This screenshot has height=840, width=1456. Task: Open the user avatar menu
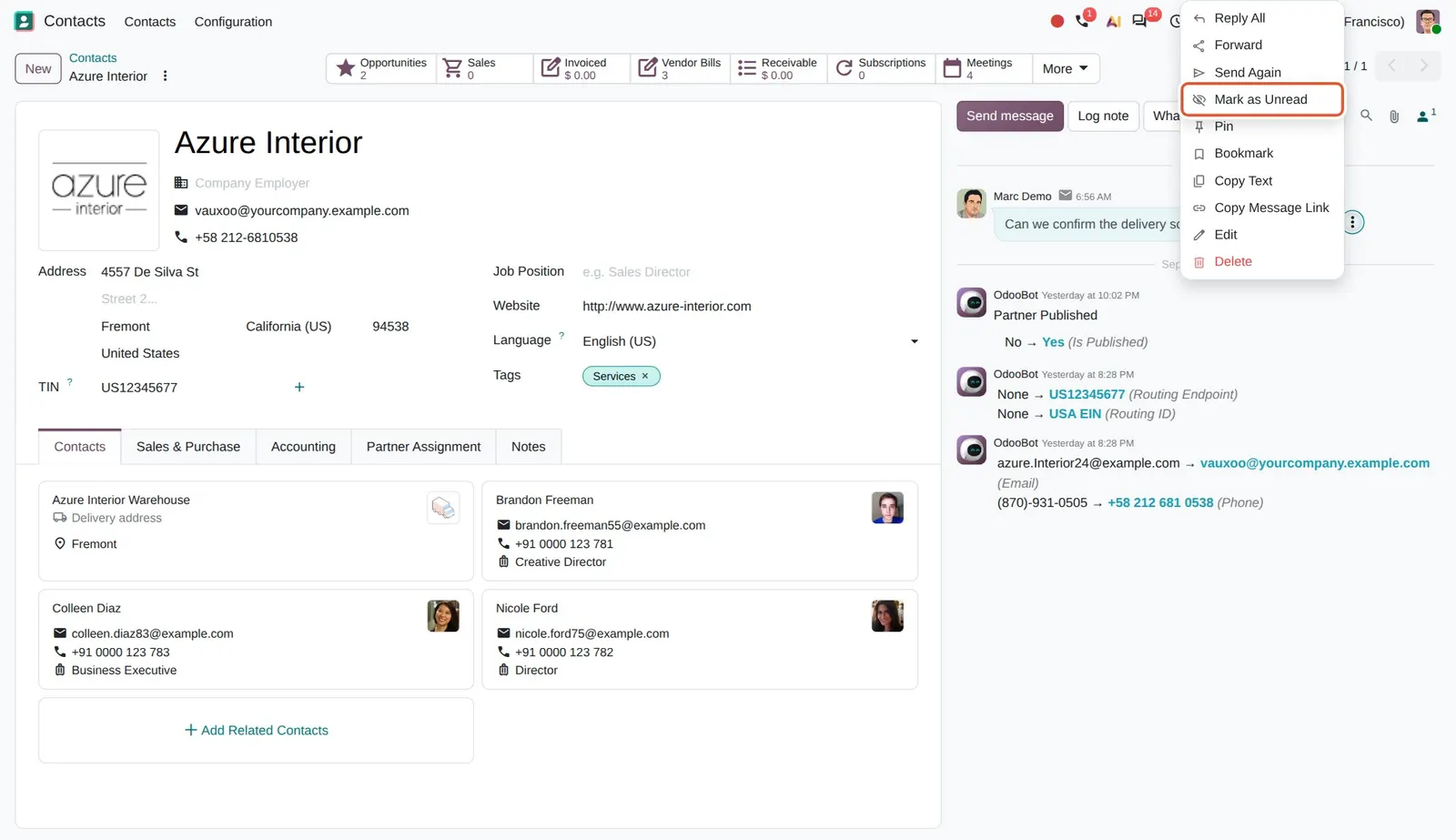click(x=1428, y=21)
